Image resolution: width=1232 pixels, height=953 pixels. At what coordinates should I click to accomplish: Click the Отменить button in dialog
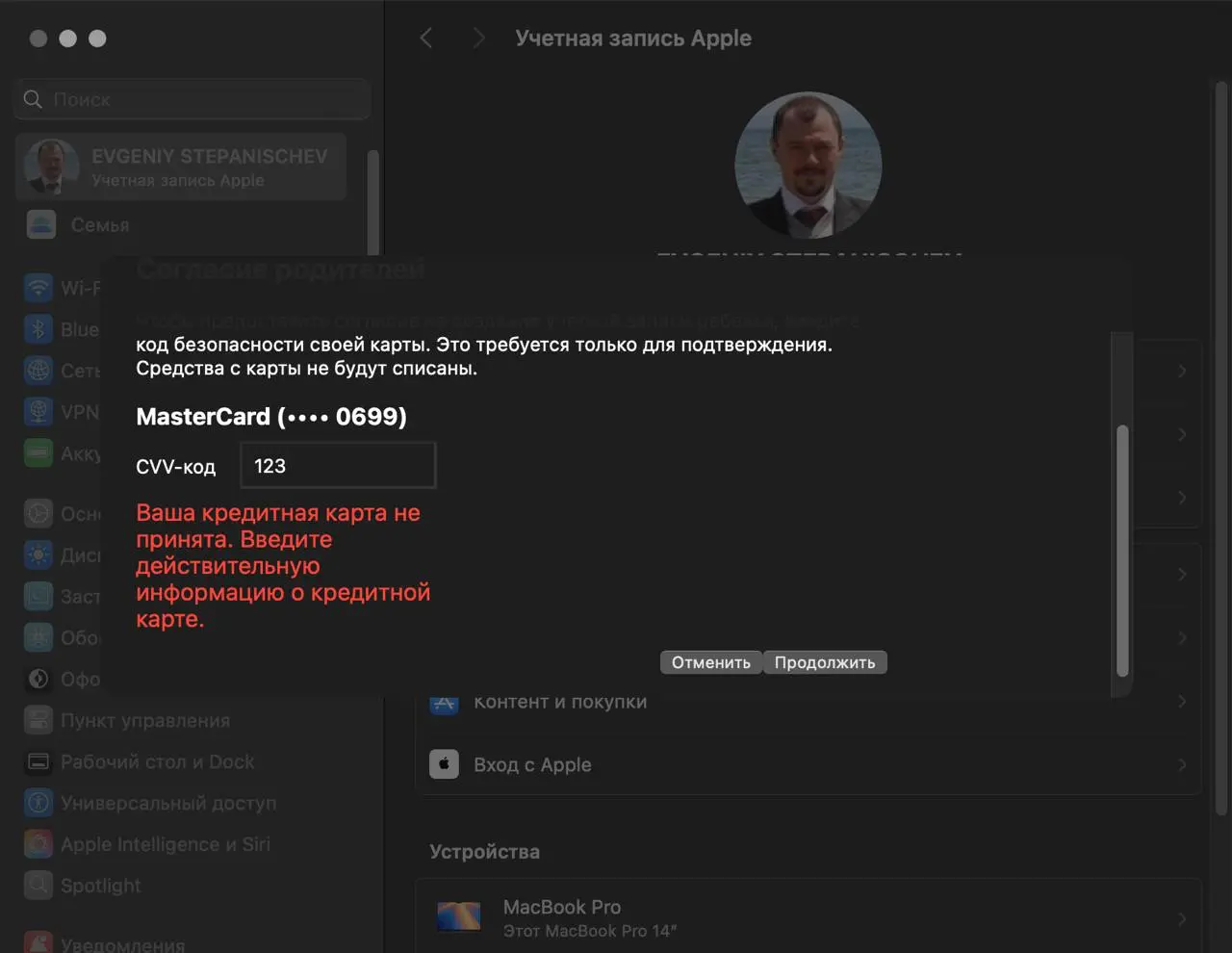tap(711, 662)
